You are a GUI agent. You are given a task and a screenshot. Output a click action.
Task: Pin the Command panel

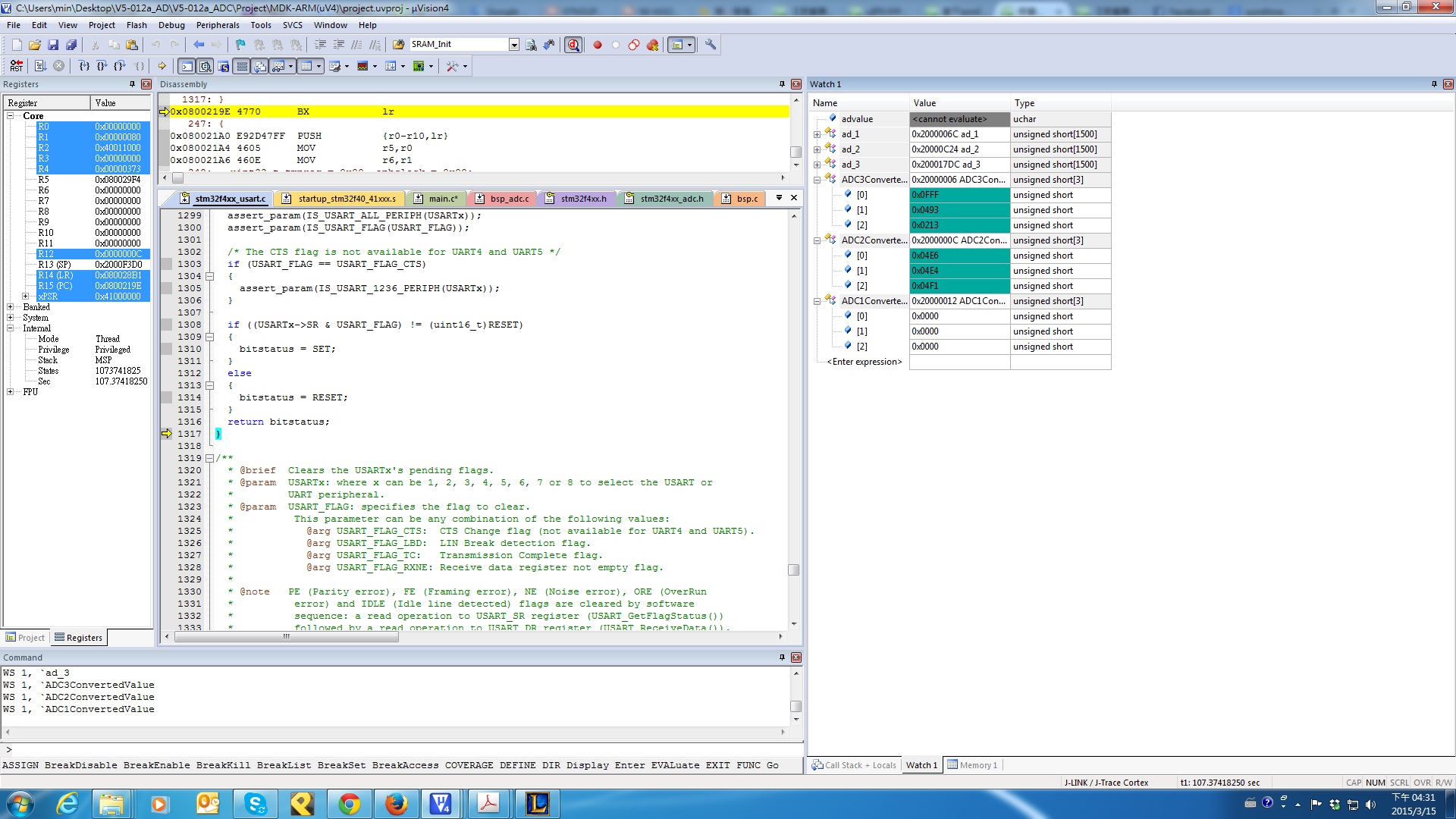[x=782, y=657]
